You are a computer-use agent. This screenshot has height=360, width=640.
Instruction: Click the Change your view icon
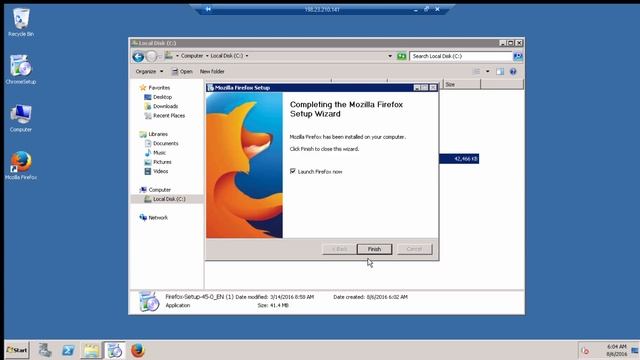[x=476, y=71]
